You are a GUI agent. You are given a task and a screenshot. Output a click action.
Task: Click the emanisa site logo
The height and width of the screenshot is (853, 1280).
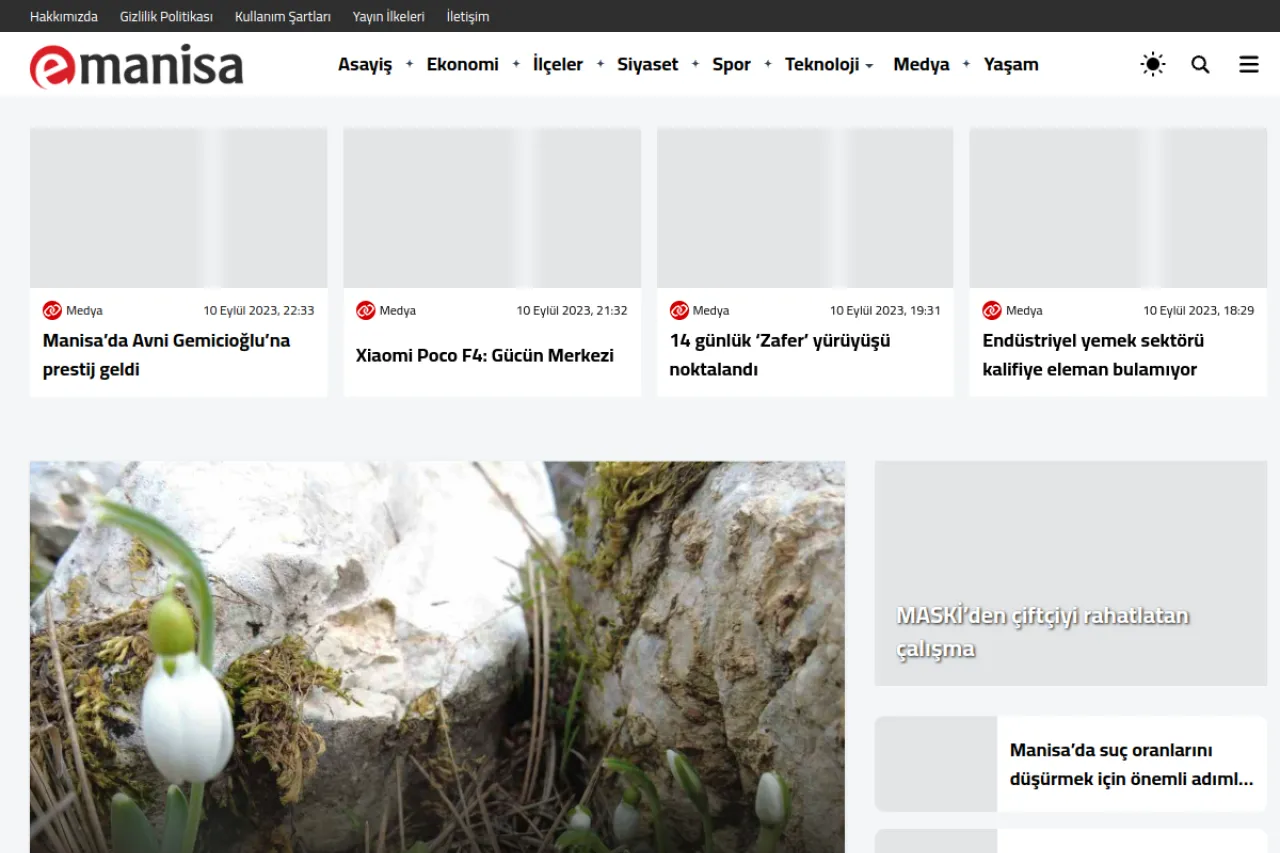click(x=137, y=66)
